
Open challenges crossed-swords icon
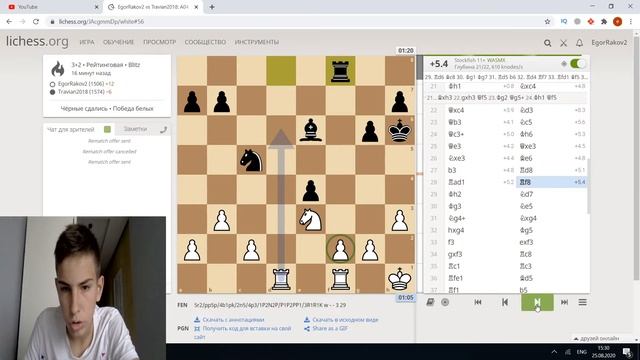(563, 43)
